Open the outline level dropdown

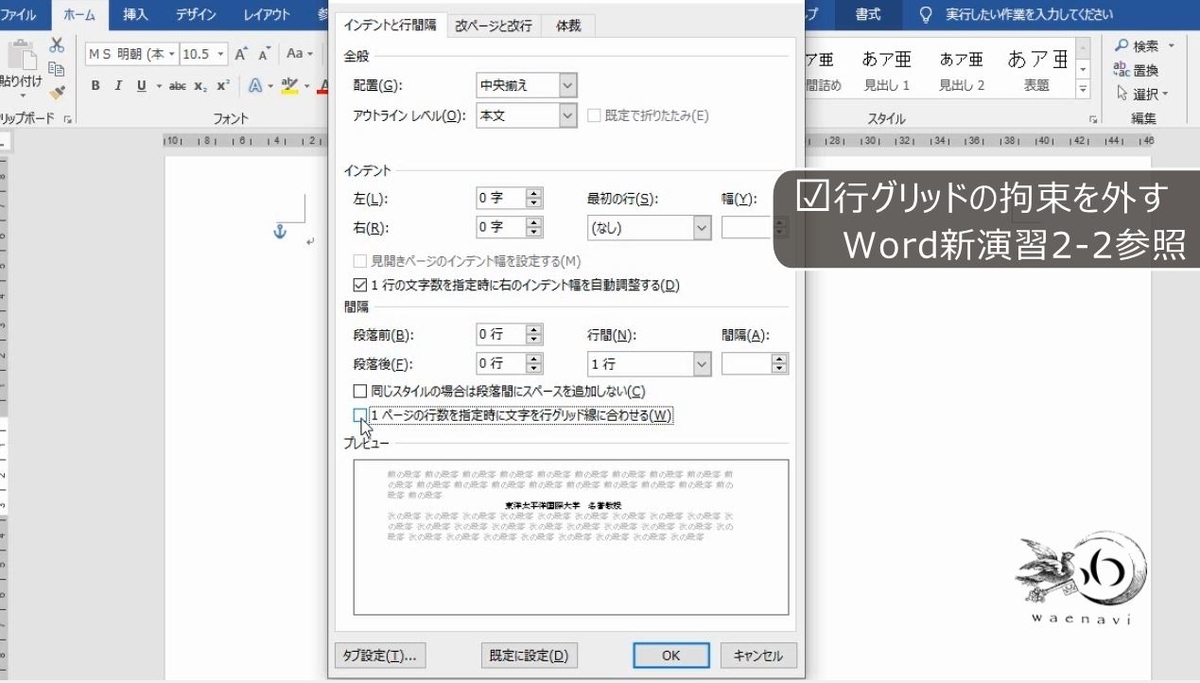tap(568, 115)
